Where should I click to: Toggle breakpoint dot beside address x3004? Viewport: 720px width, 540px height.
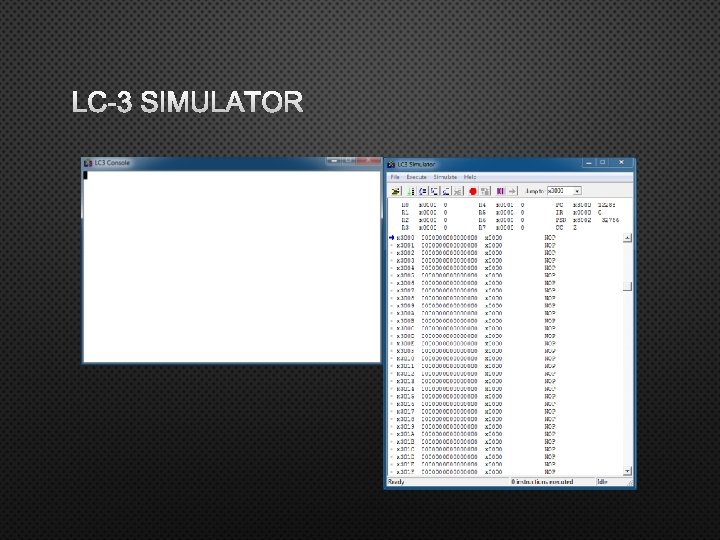click(x=392, y=268)
